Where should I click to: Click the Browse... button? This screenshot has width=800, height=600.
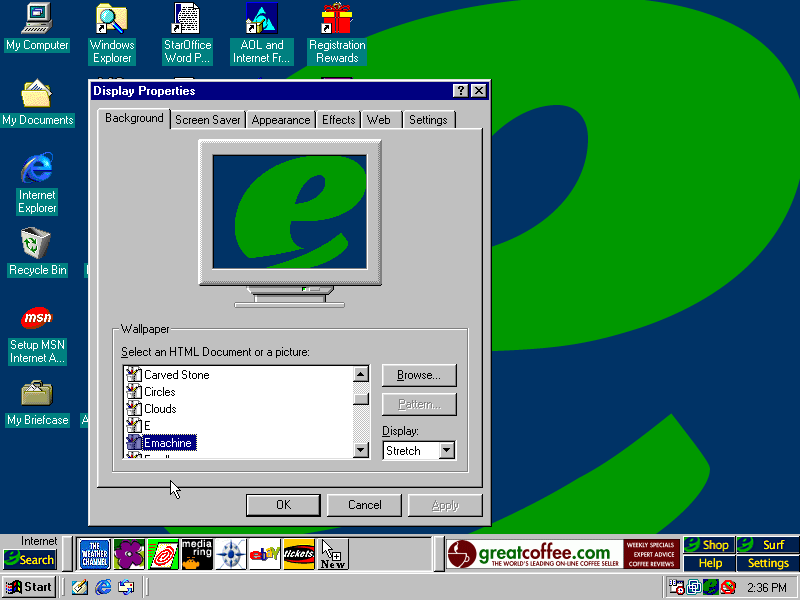[x=418, y=375]
